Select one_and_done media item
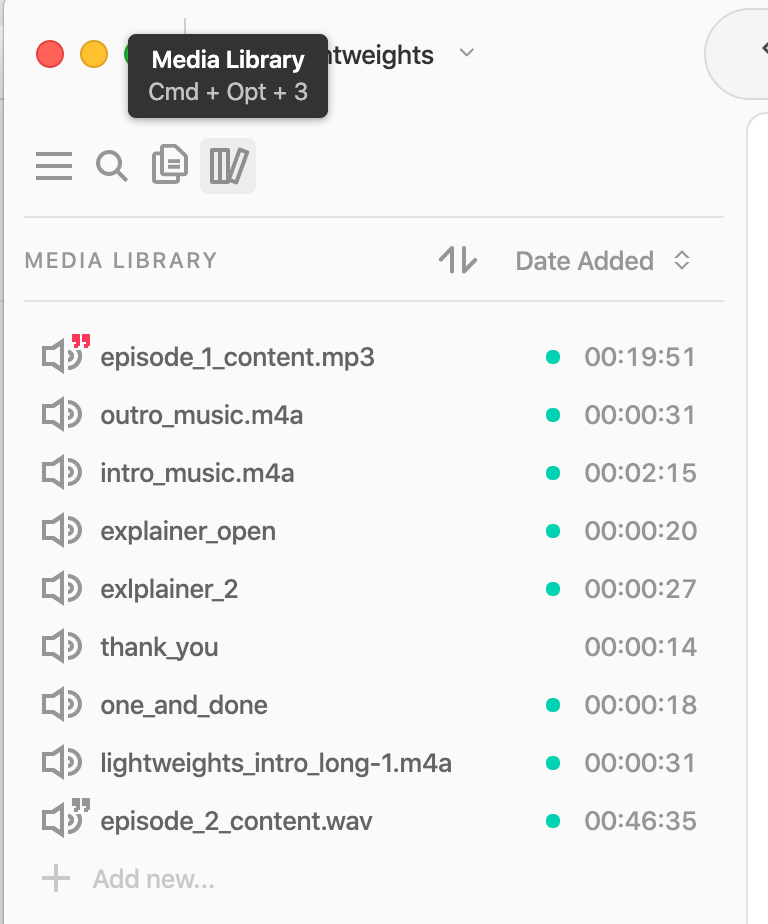Viewport: 768px width, 924px height. [184, 705]
